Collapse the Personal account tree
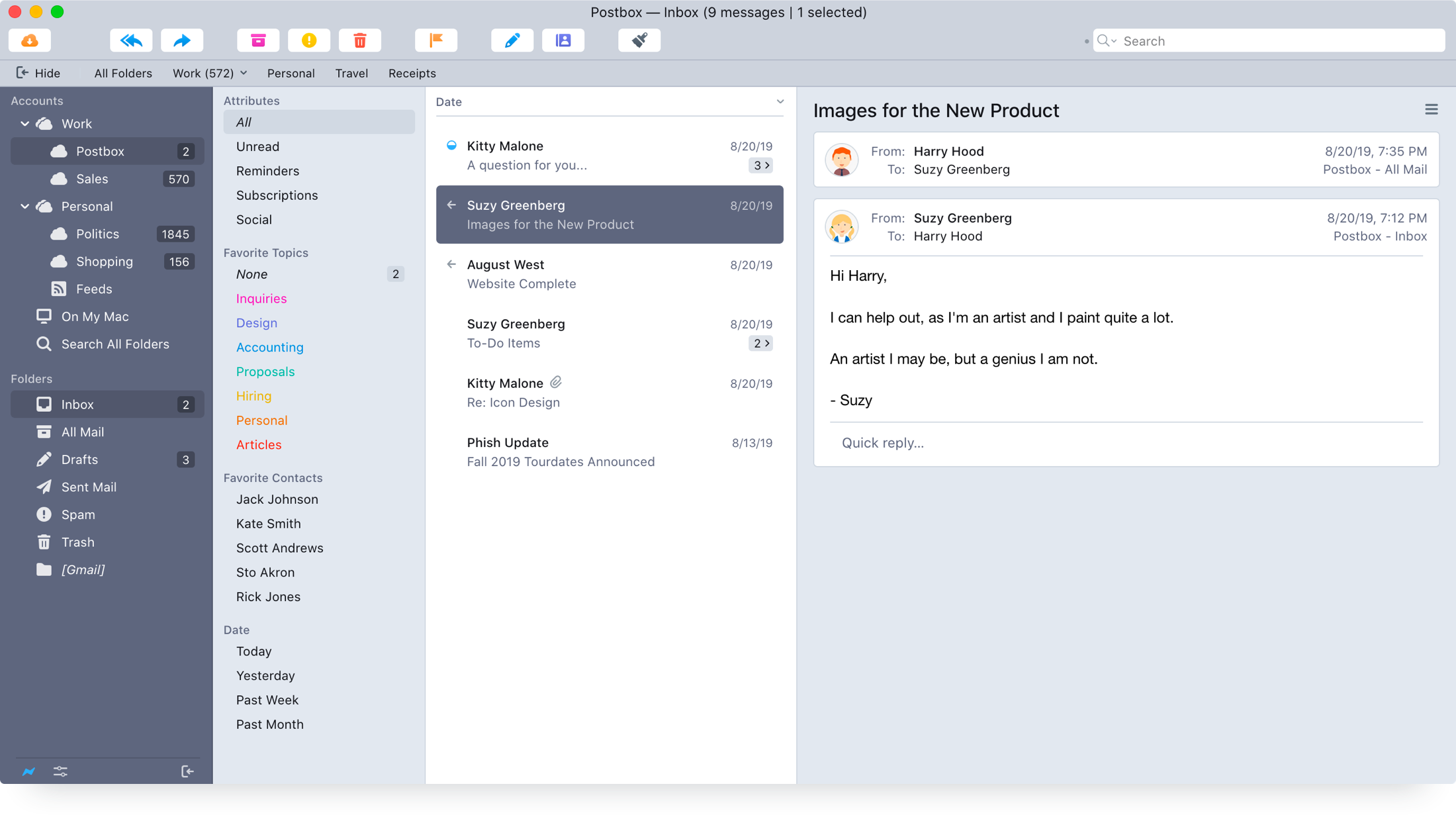The image size is (1456, 821). [25, 207]
